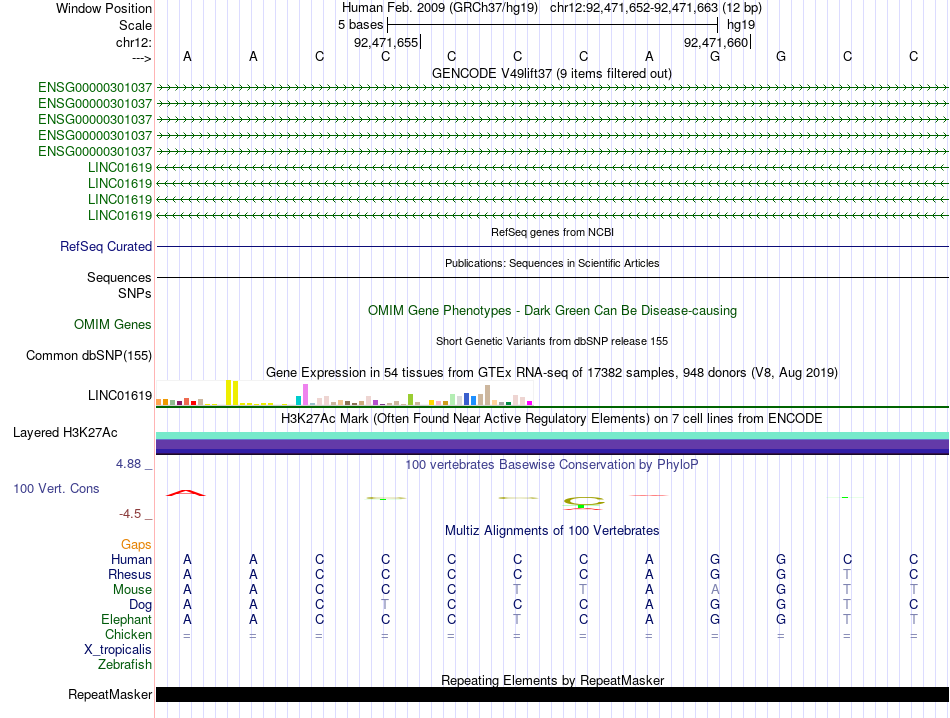The width and height of the screenshot is (950, 718).
Task: Open the GENCODE V49lift37 track title
Action: (552, 73)
